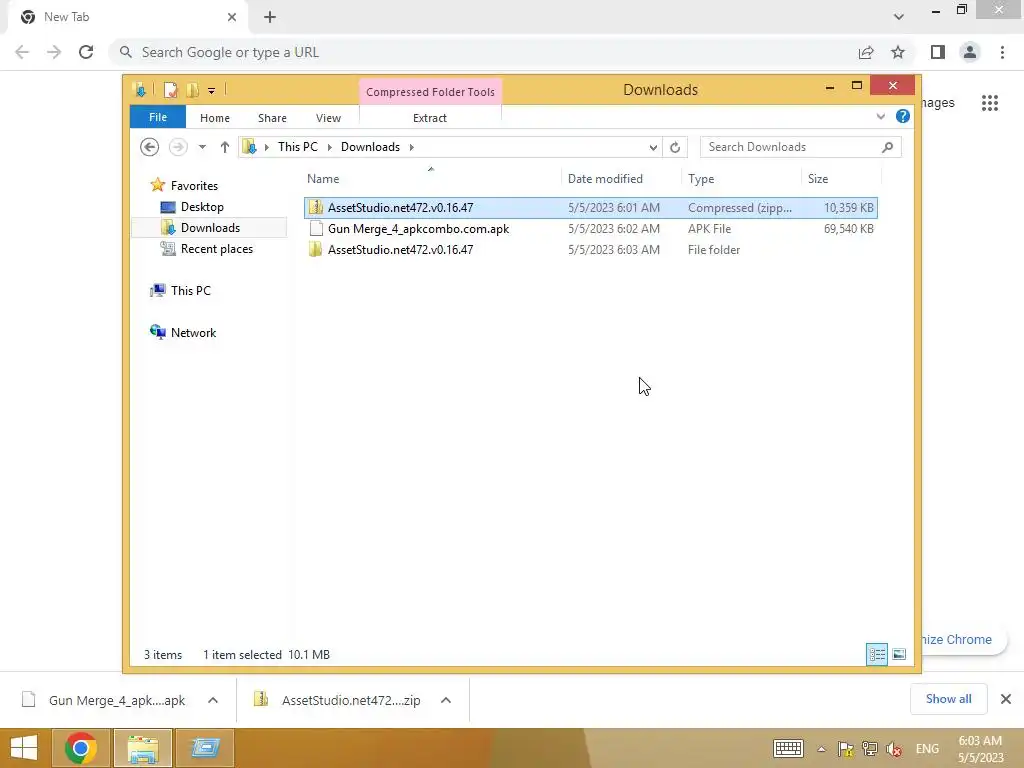Open options arrow for Gun Merge apk download

coord(213,700)
